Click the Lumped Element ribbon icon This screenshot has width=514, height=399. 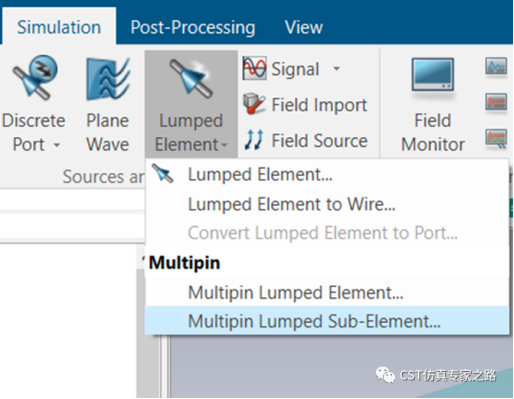pyautogui.click(x=191, y=79)
